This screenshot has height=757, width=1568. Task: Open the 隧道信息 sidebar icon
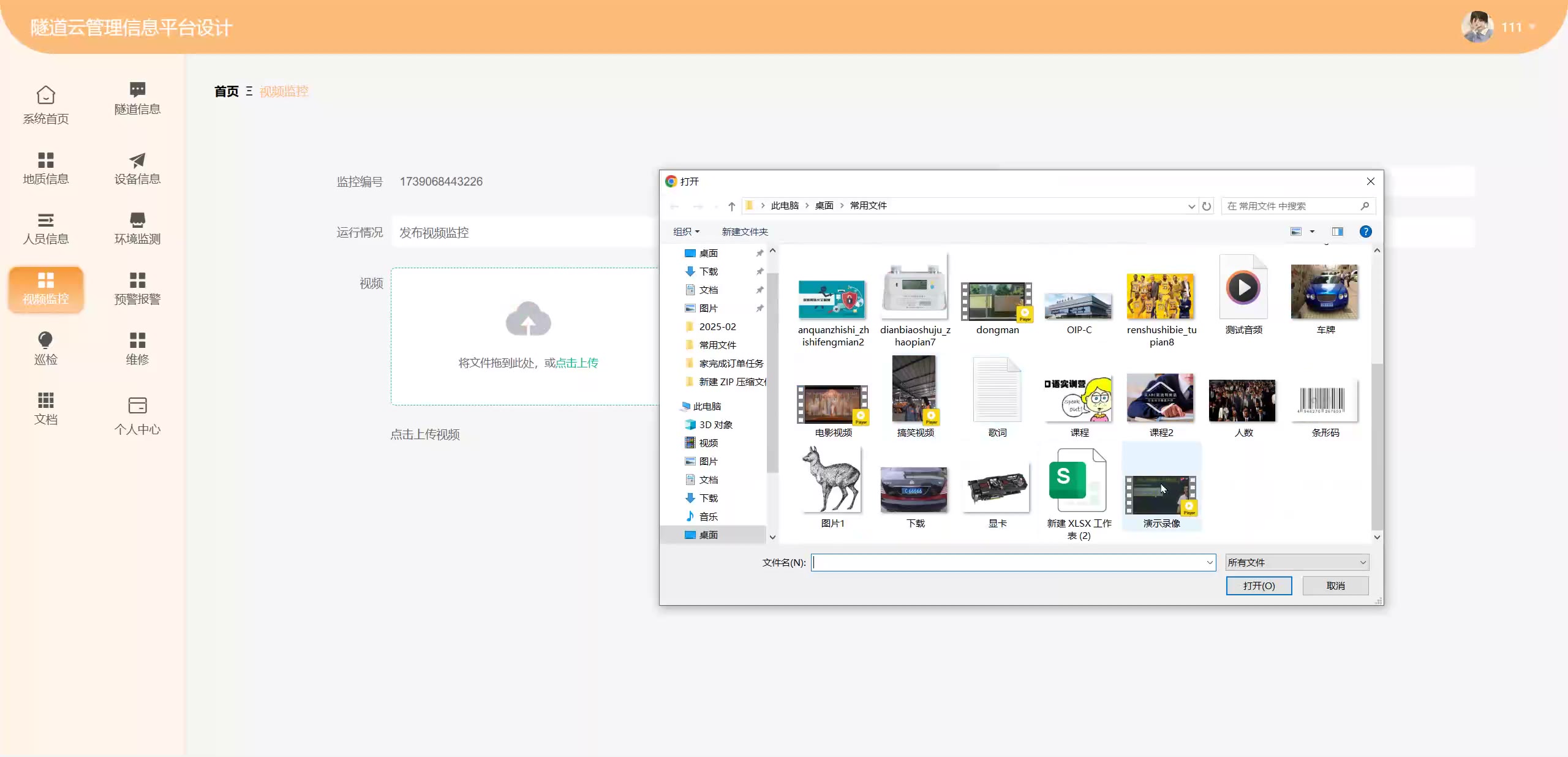click(137, 90)
